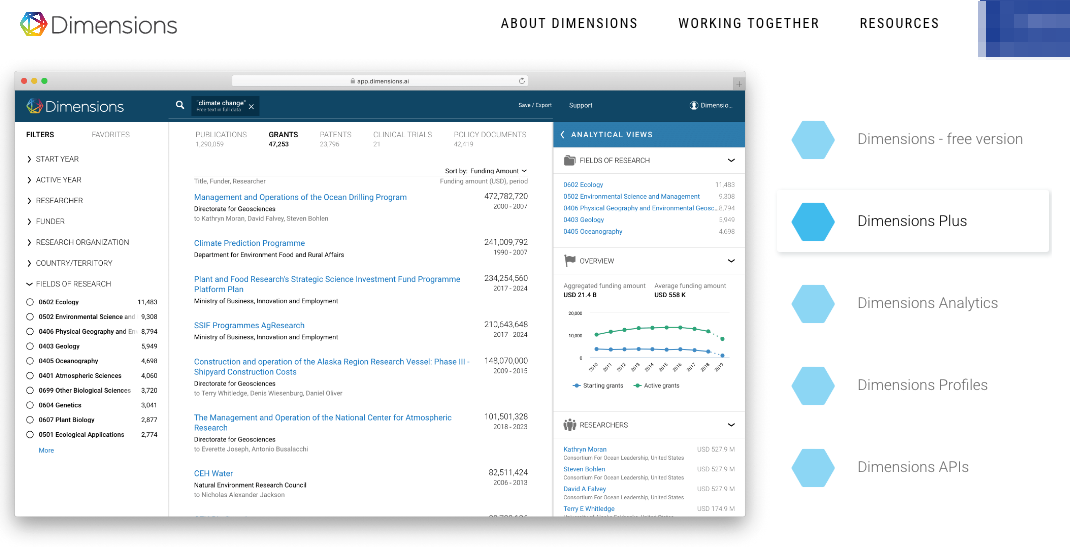This screenshot has width=1070, height=551.
Task: Click the back chevron beside Analytical Views
Action: click(562, 135)
